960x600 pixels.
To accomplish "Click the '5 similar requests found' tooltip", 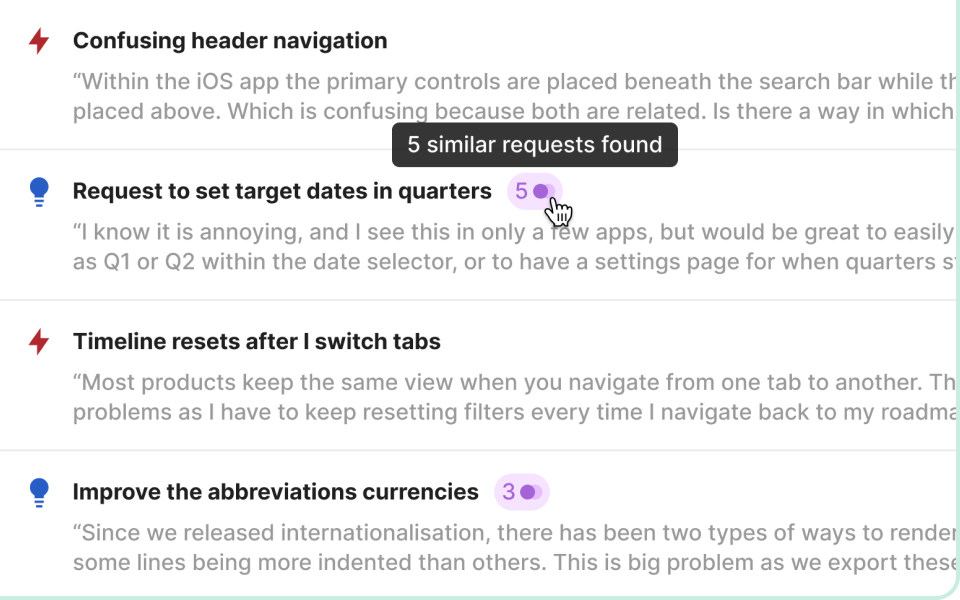I will tap(535, 144).
